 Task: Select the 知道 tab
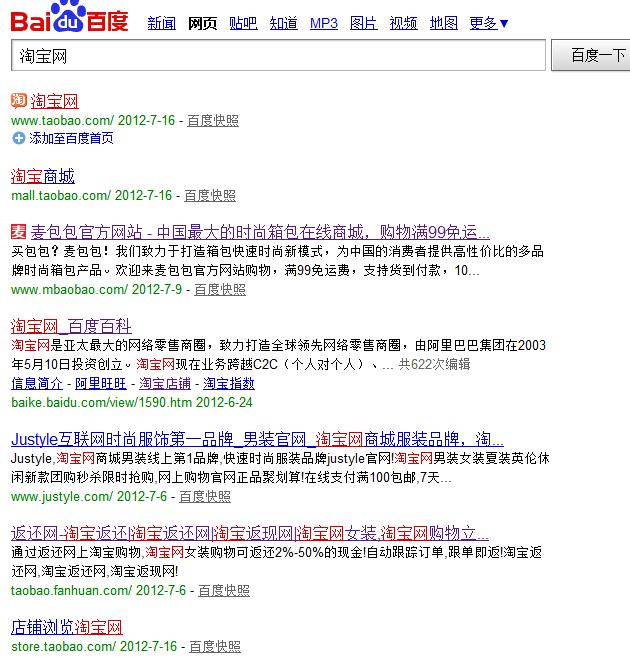coord(284,23)
